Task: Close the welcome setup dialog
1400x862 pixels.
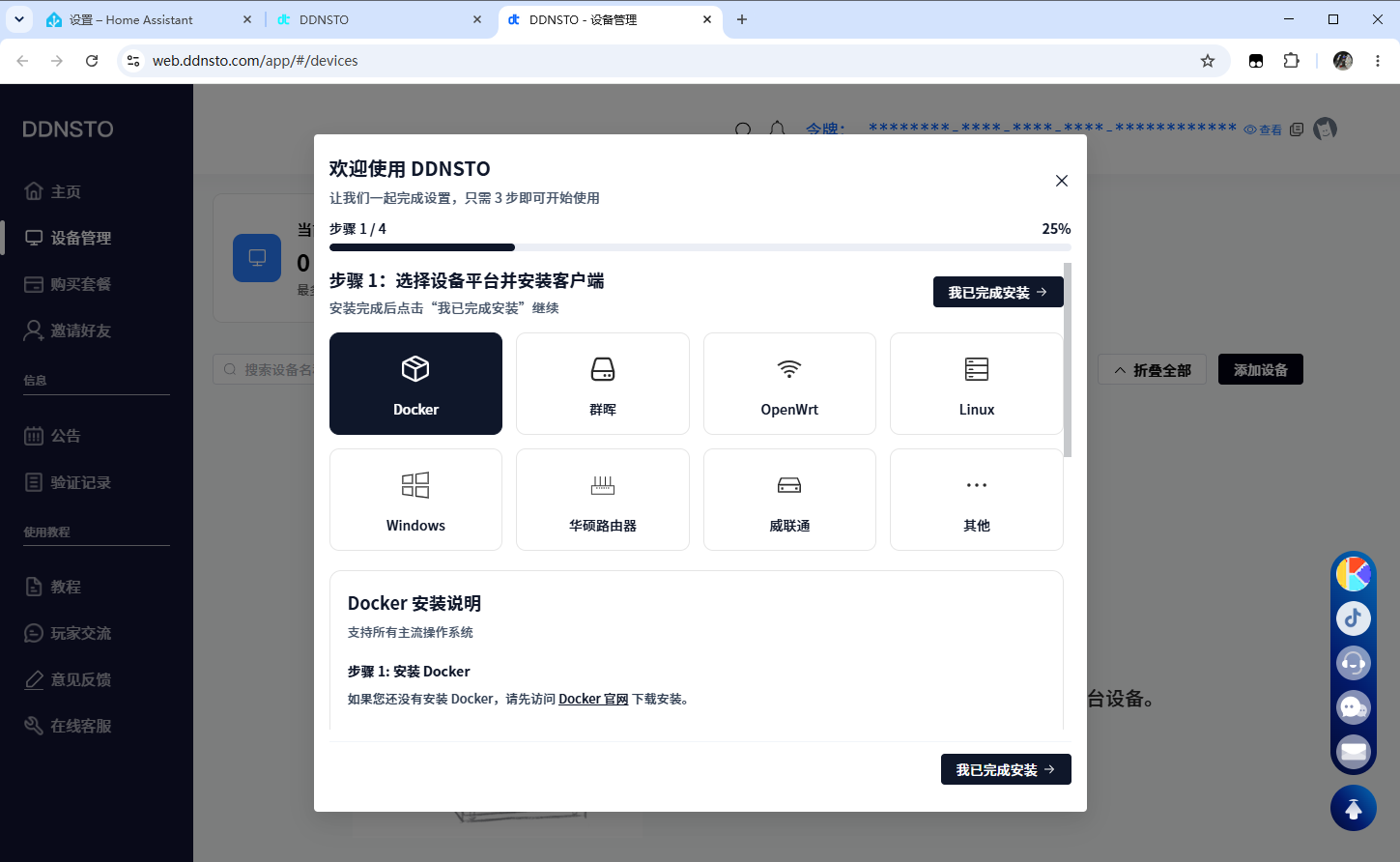Action: pos(1062,181)
